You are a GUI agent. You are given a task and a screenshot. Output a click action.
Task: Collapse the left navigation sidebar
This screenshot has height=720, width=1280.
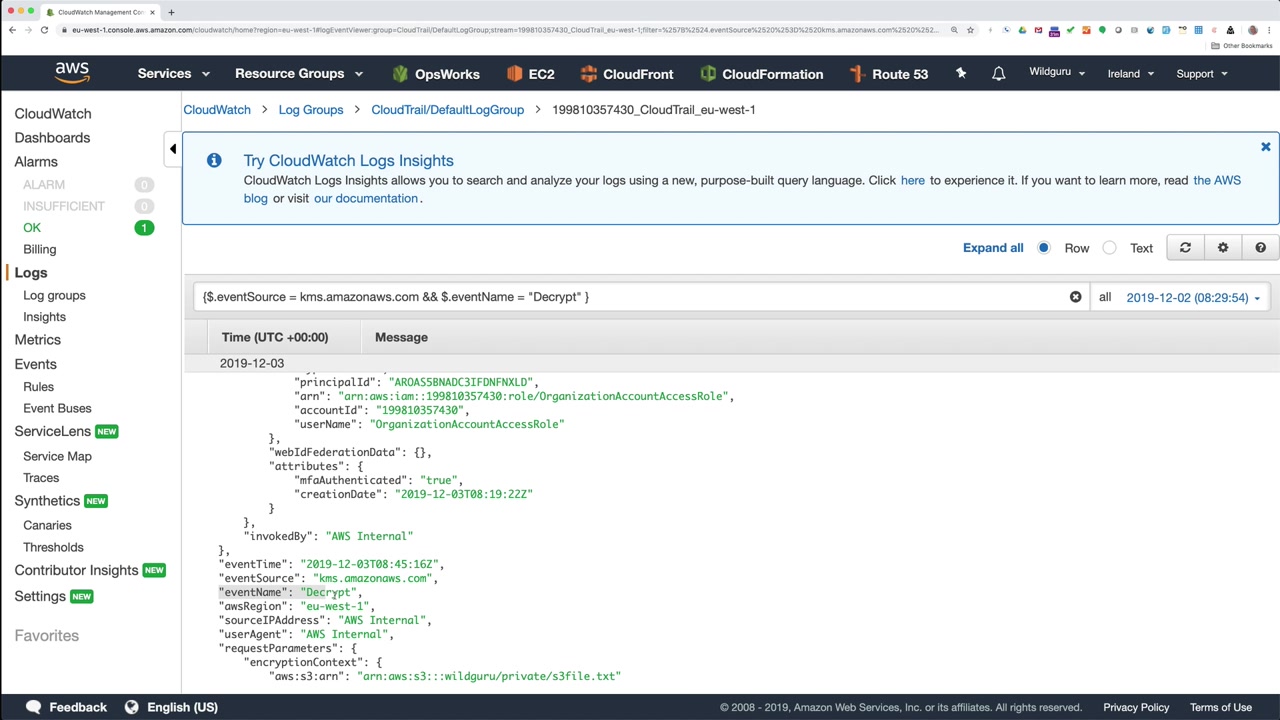(172, 149)
